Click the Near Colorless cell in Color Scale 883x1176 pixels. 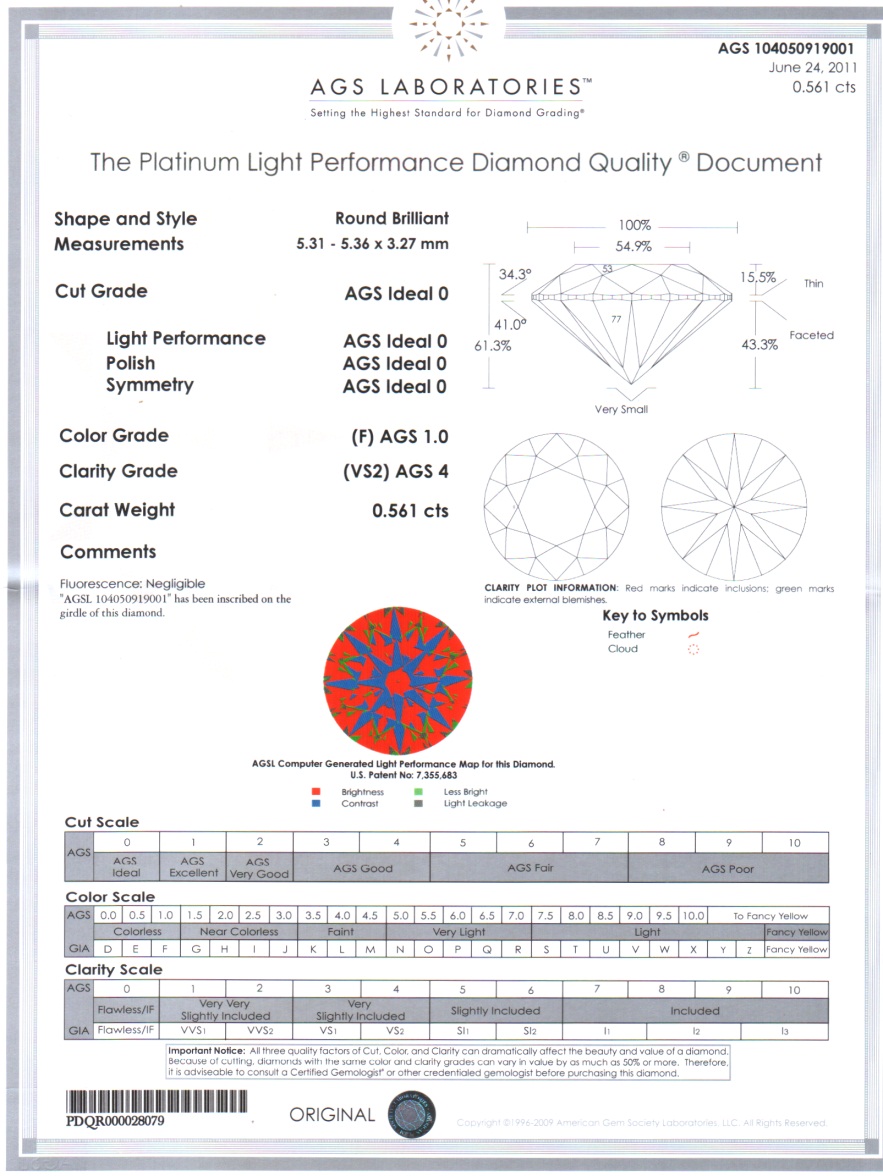[239, 932]
